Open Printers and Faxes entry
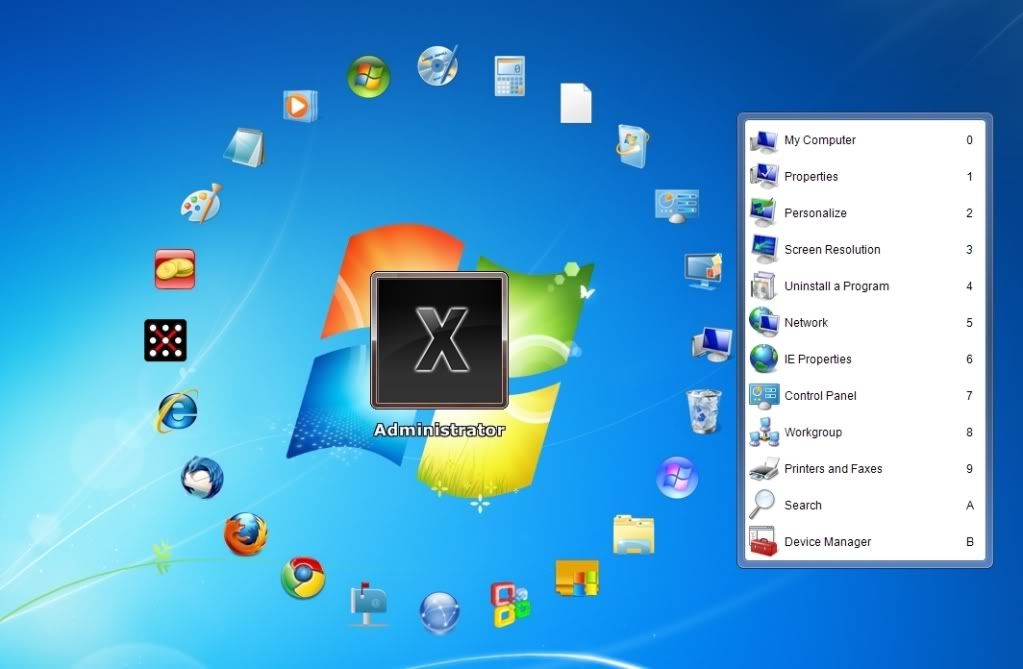 864,469
